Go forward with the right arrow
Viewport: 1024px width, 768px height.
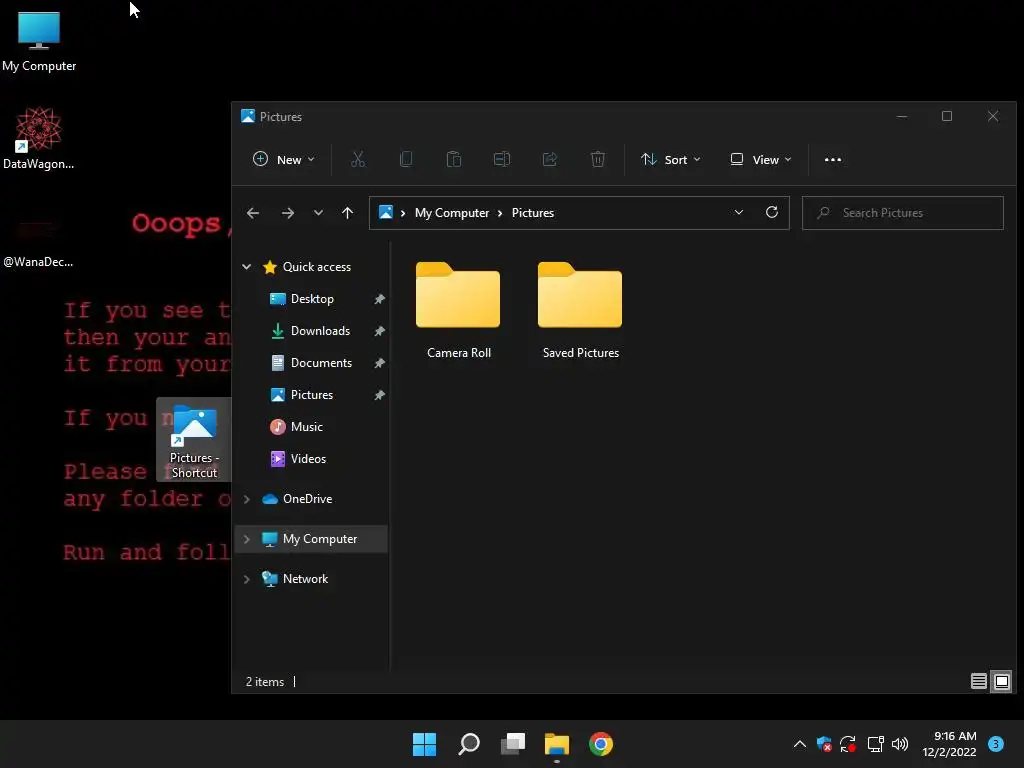(287, 213)
